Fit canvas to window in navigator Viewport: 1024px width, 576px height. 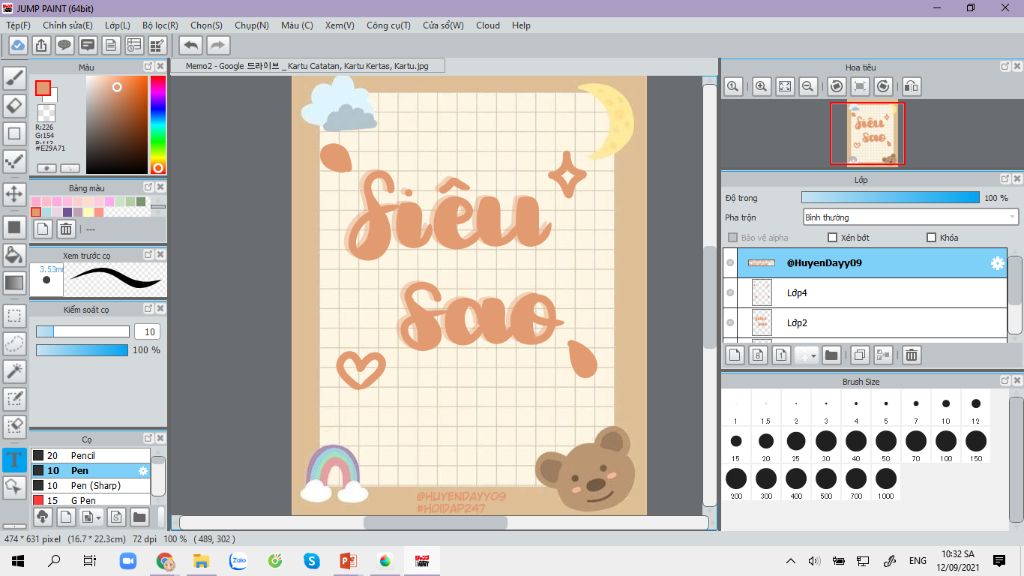785,86
